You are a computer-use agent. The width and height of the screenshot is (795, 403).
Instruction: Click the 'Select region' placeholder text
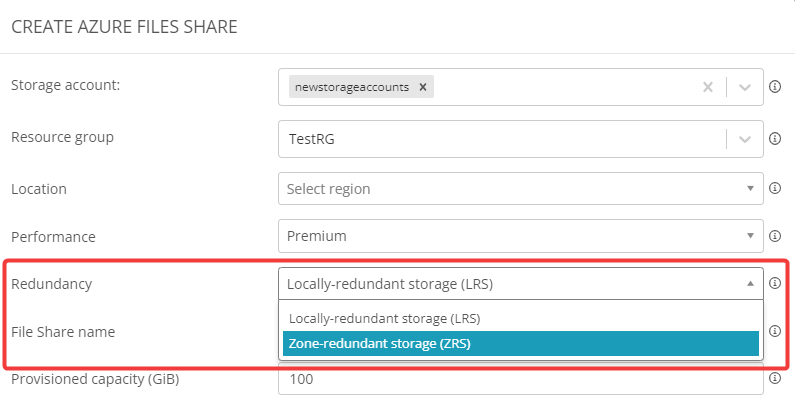(x=328, y=188)
